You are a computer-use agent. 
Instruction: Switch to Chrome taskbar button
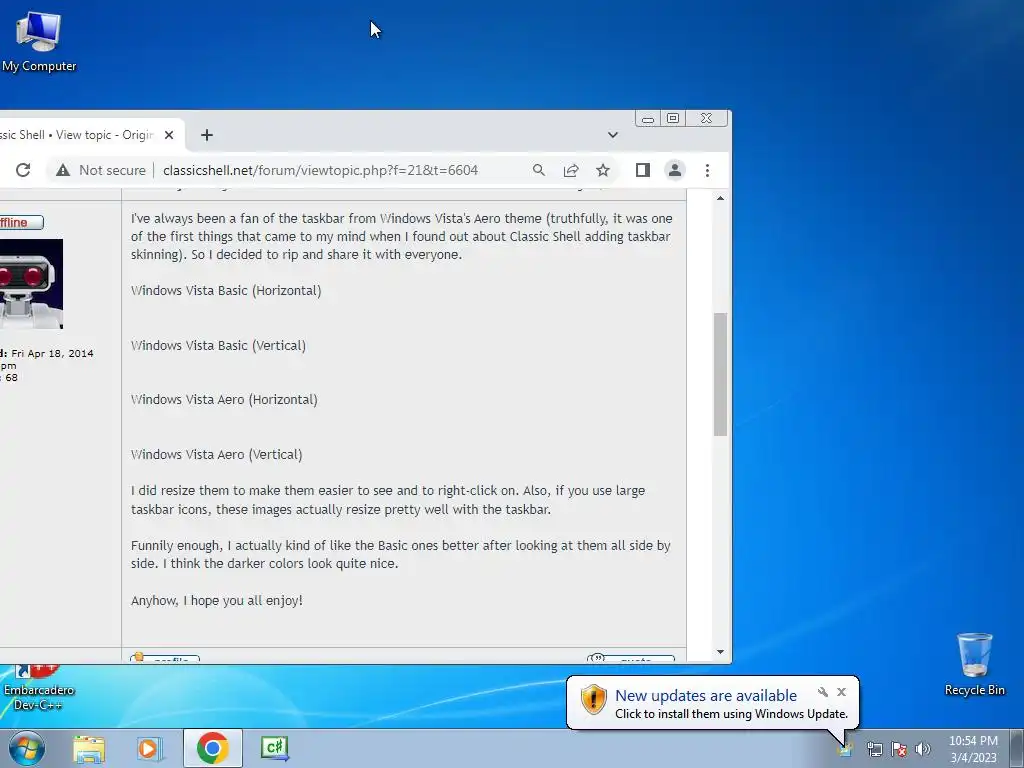tap(212, 748)
